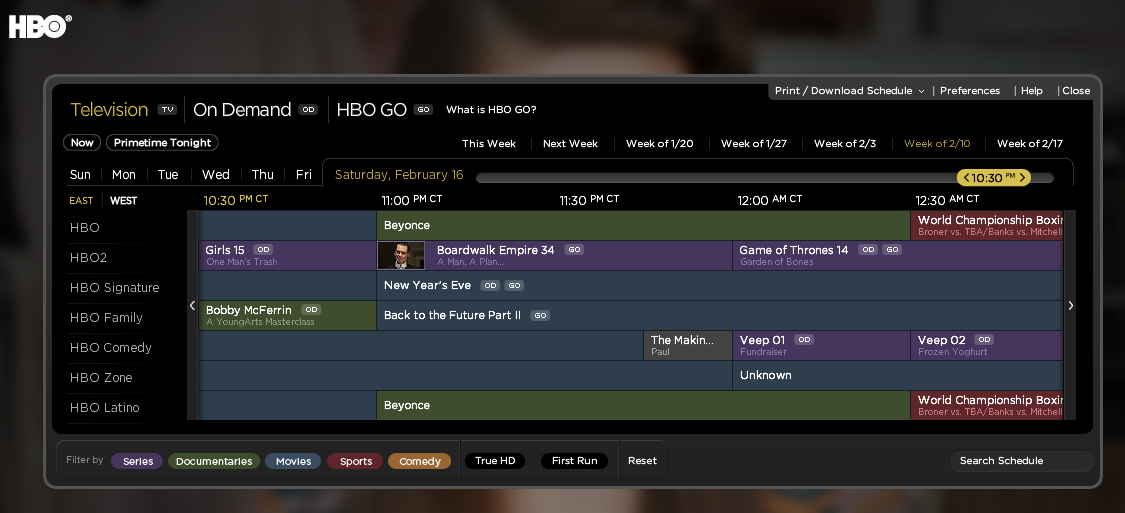Select the HBO Zone channel
The width and height of the screenshot is (1125, 513).
[x=100, y=378]
